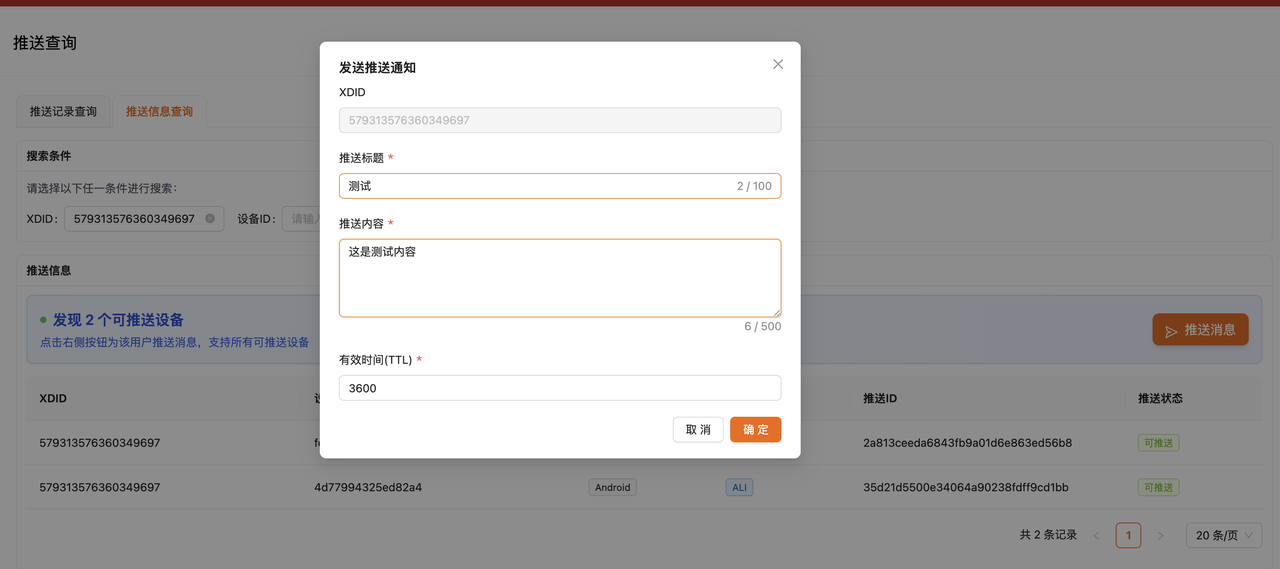Click the 推送消息 send button
The image size is (1280, 569).
point(1200,330)
